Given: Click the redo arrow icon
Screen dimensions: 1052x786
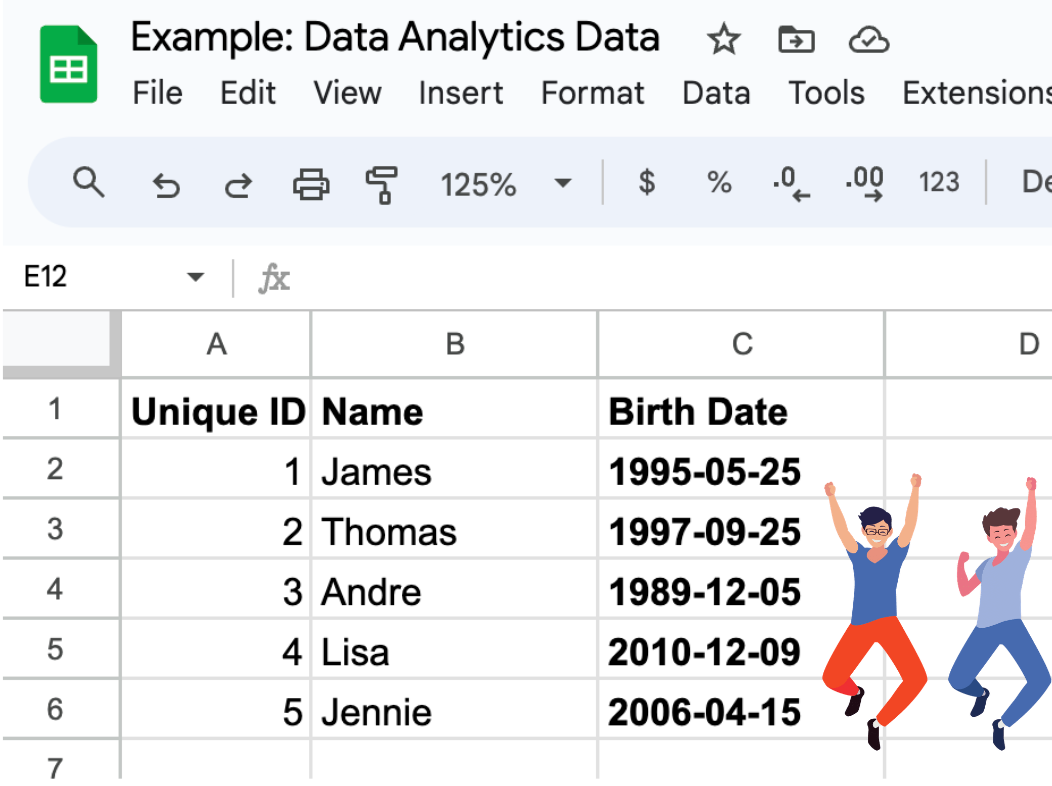Looking at the screenshot, I should [x=238, y=185].
